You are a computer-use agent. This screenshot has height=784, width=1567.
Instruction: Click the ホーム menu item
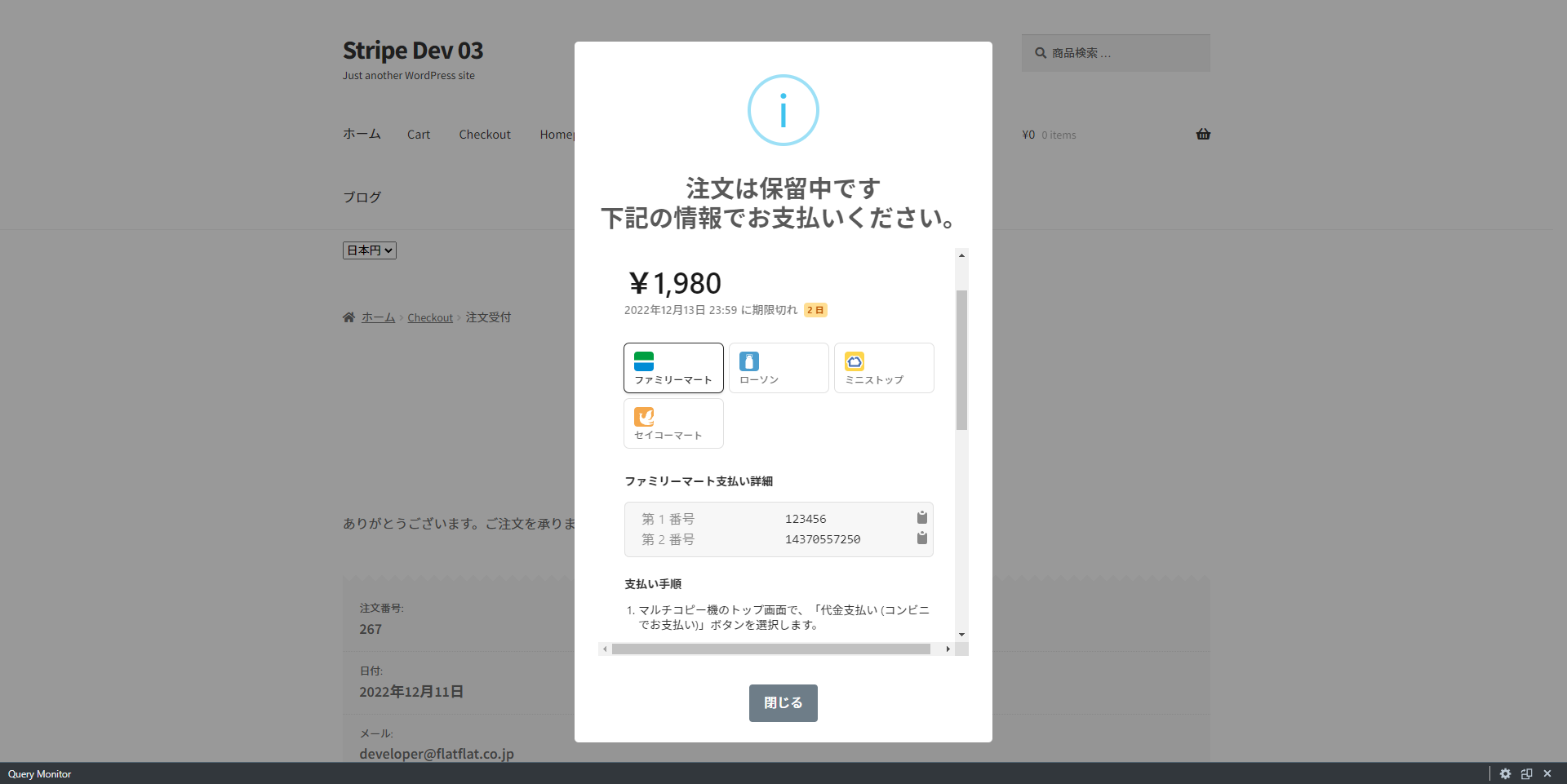tap(362, 134)
